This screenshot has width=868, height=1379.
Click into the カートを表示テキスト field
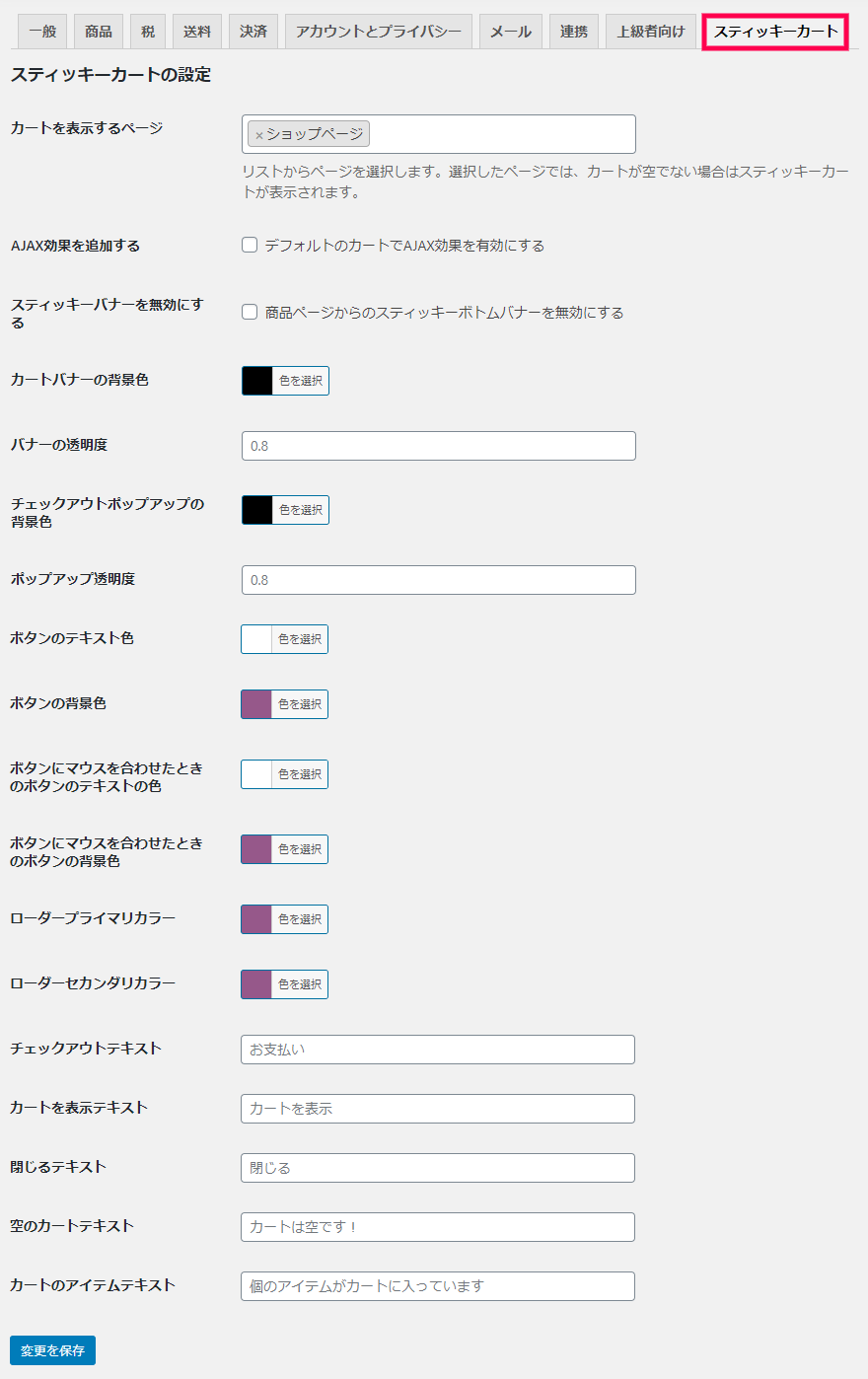438,1109
